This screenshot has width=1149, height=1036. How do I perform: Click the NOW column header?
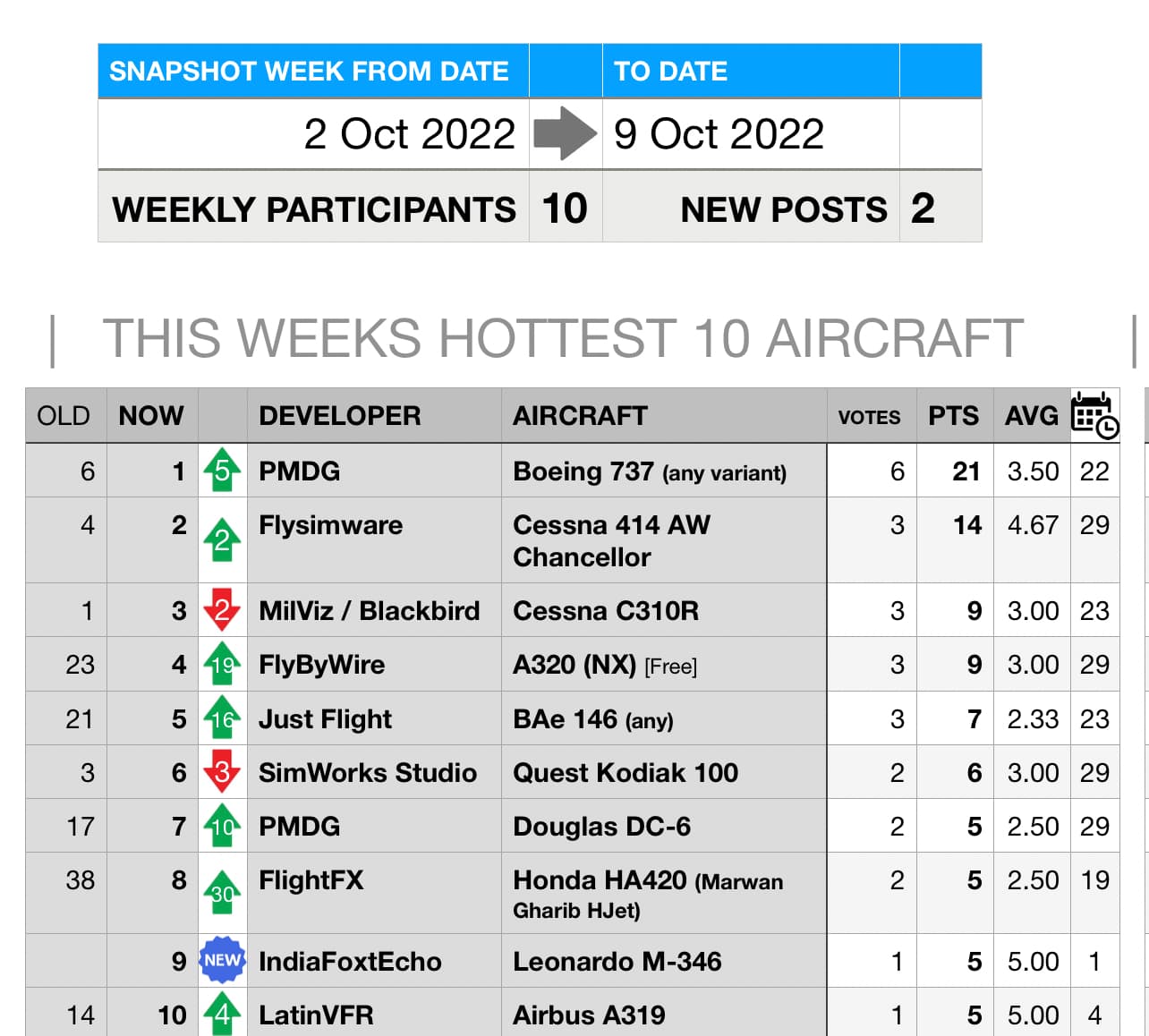coord(151,415)
